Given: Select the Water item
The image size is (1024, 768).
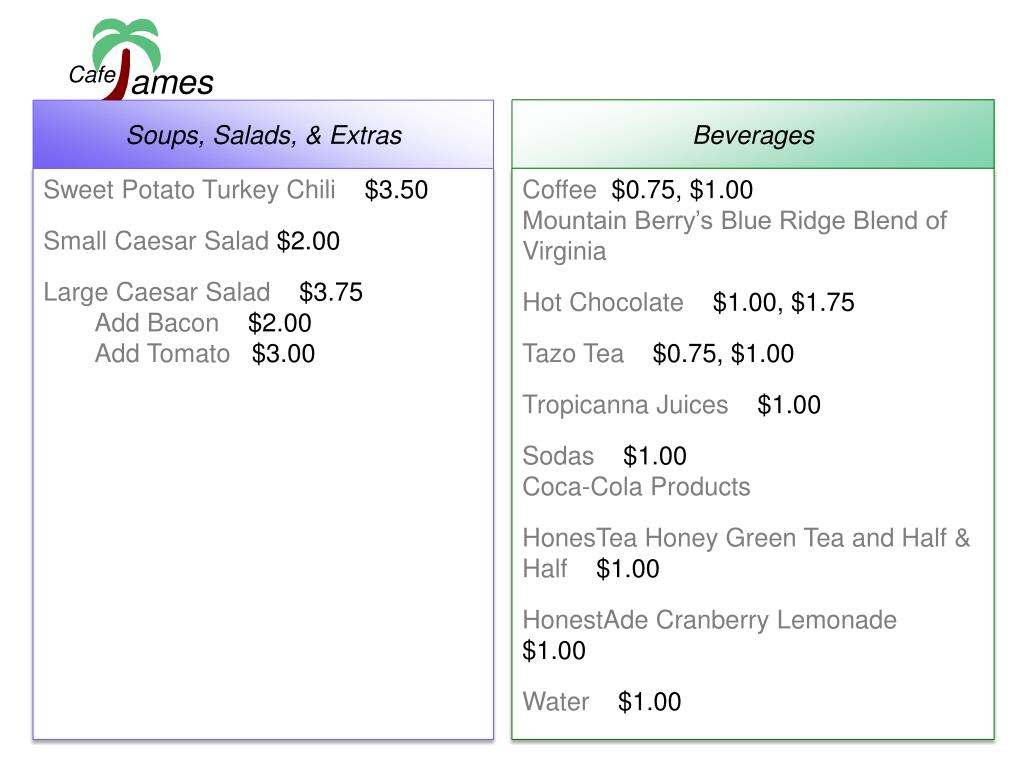Looking at the screenshot, I should (556, 702).
